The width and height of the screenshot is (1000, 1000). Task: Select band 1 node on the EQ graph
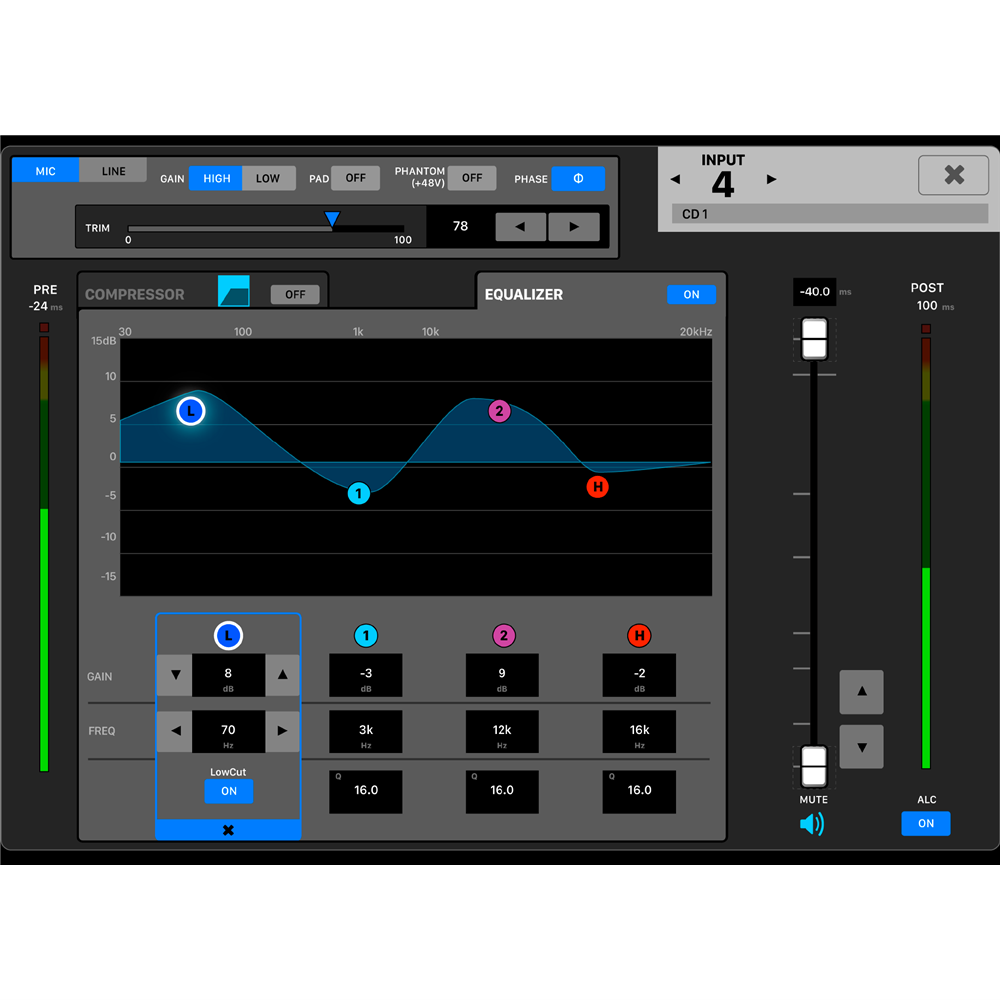pos(358,493)
